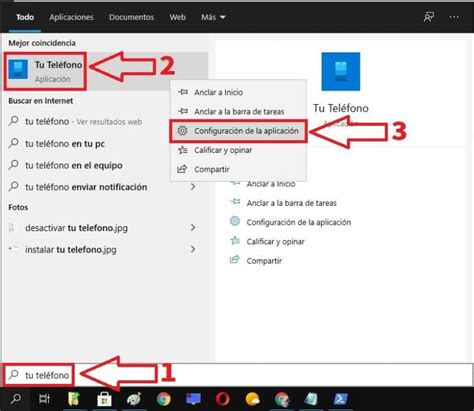The width and height of the screenshot is (474, 411).
Task: Open Chrome icon next to the weather icon
Action: tap(282, 399)
